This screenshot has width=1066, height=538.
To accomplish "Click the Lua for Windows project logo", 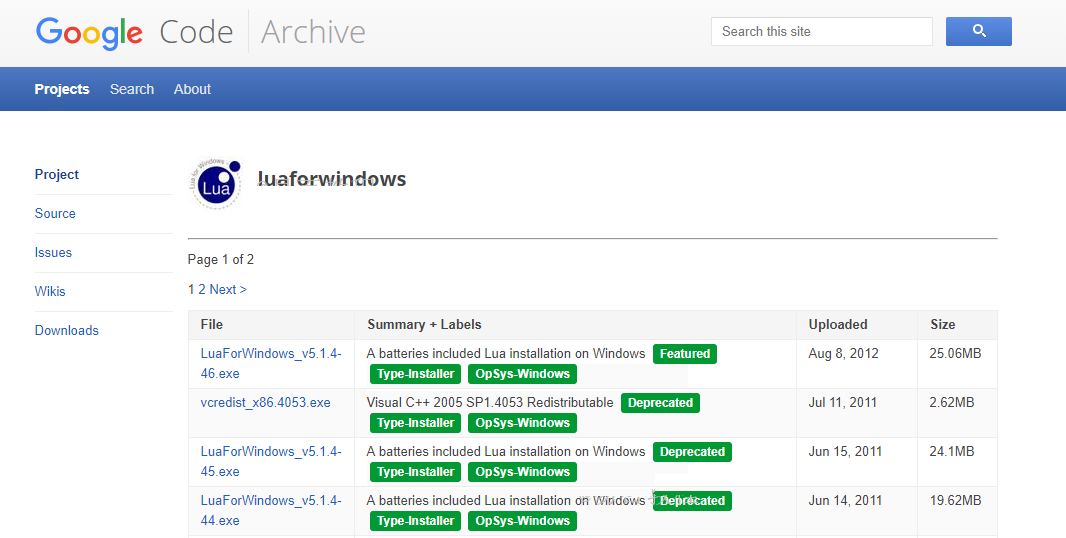I will pyautogui.click(x=215, y=183).
